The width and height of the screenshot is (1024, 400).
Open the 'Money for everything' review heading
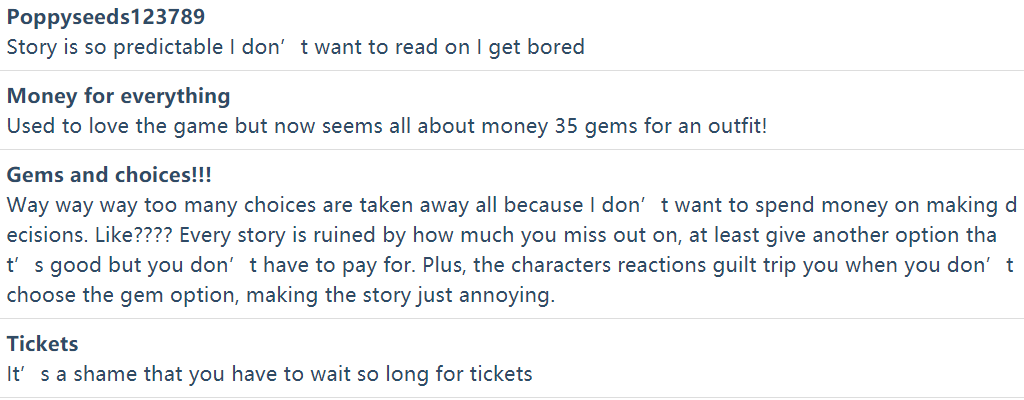click(118, 96)
